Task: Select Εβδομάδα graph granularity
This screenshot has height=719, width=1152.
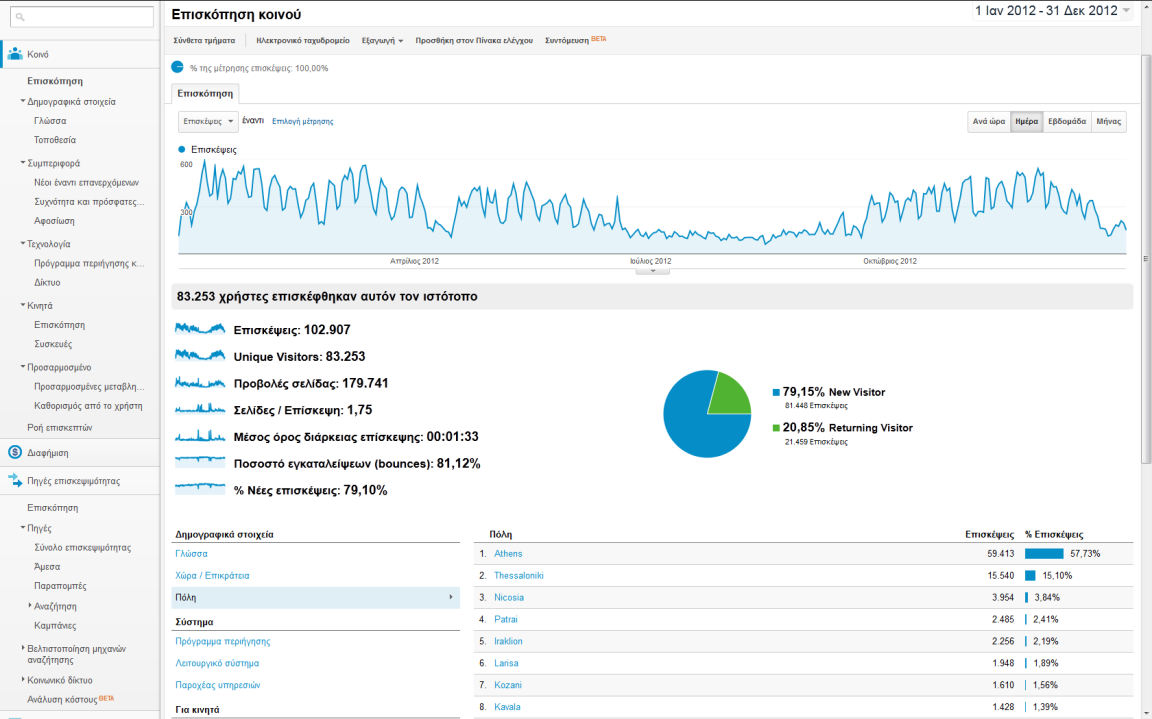Action: [x=1067, y=122]
